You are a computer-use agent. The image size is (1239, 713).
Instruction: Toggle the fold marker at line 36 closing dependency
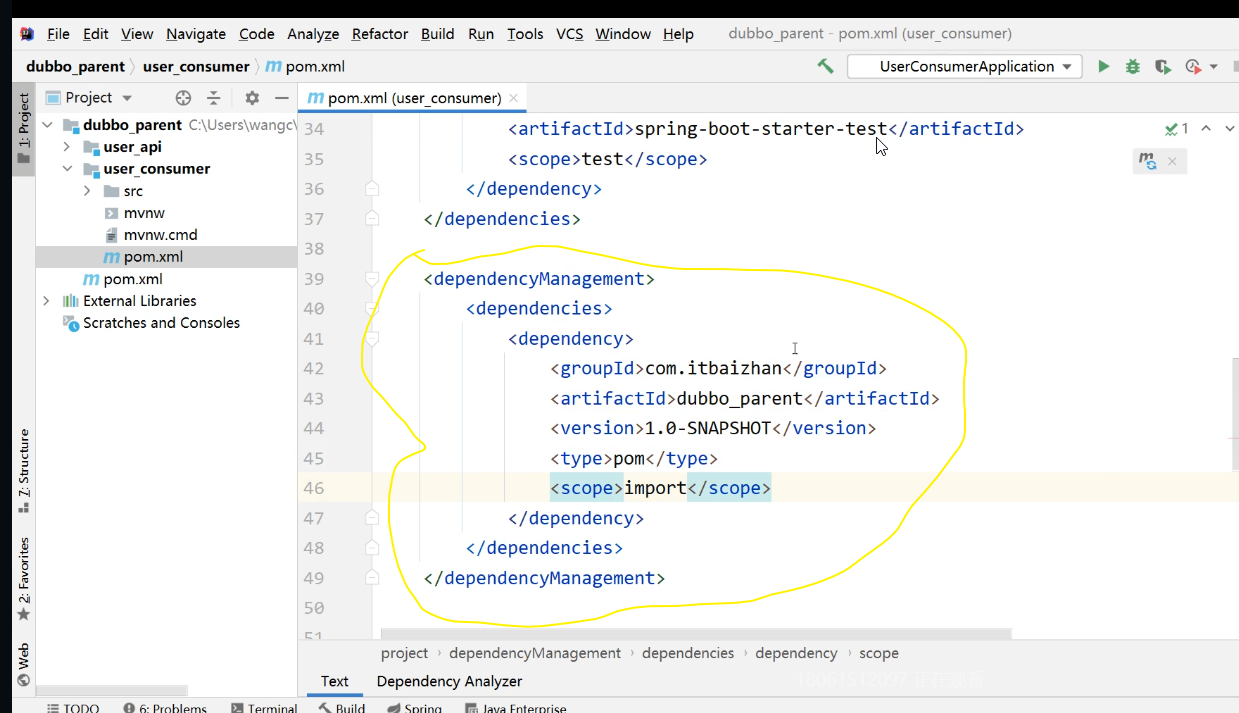[x=372, y=189]
